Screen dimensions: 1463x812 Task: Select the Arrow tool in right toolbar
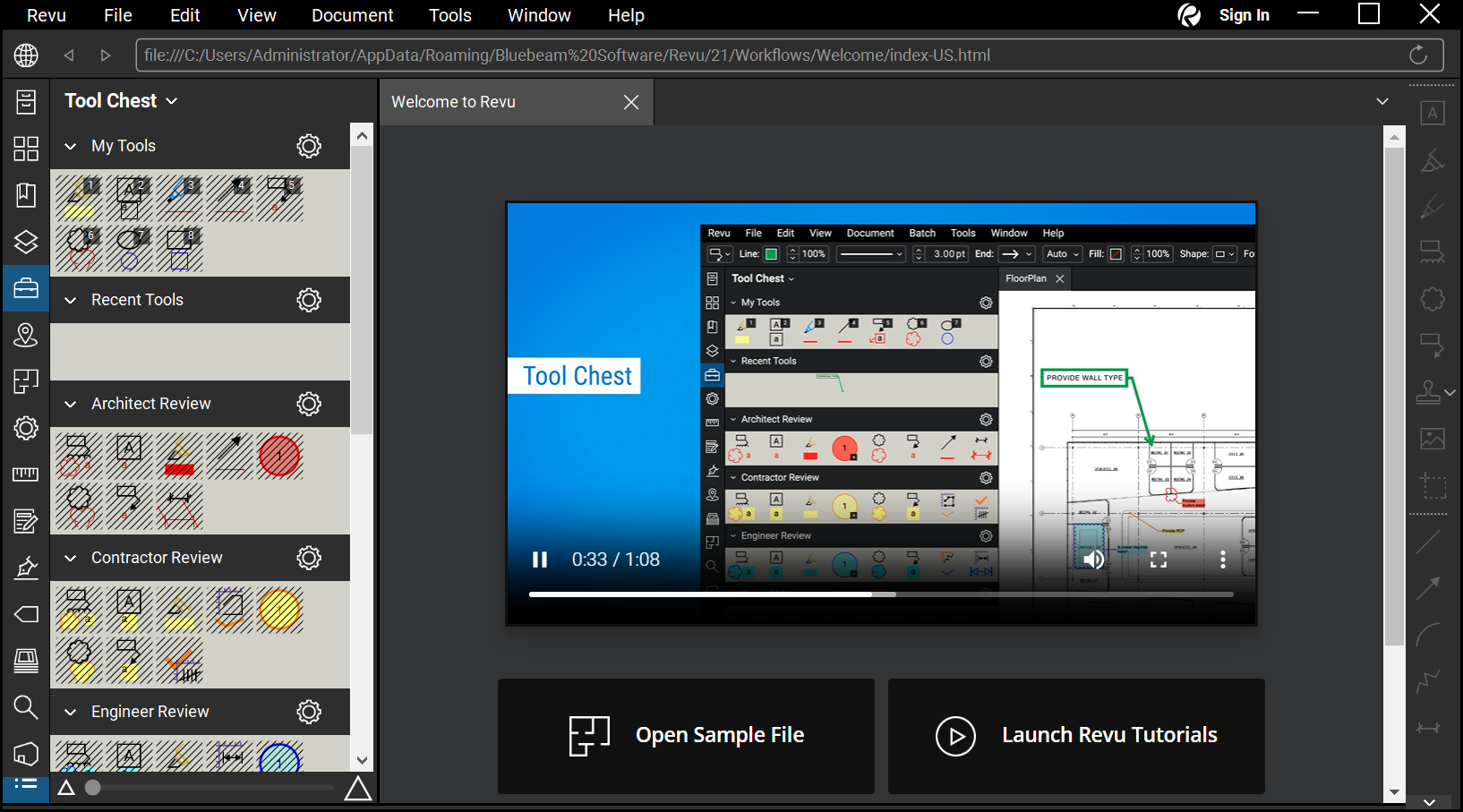[1429, 587]
